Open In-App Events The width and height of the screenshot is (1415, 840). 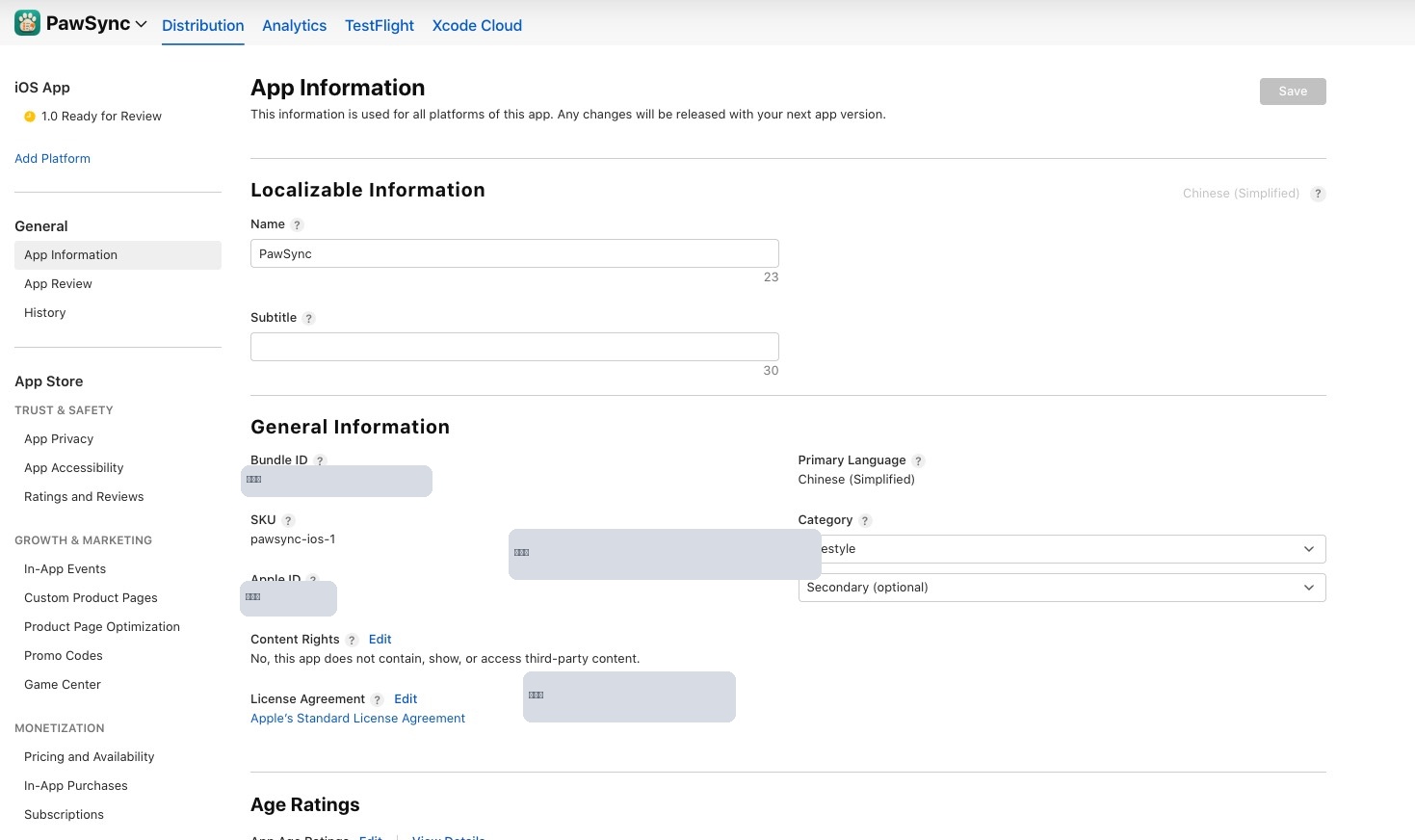click(x=65, y=569)
